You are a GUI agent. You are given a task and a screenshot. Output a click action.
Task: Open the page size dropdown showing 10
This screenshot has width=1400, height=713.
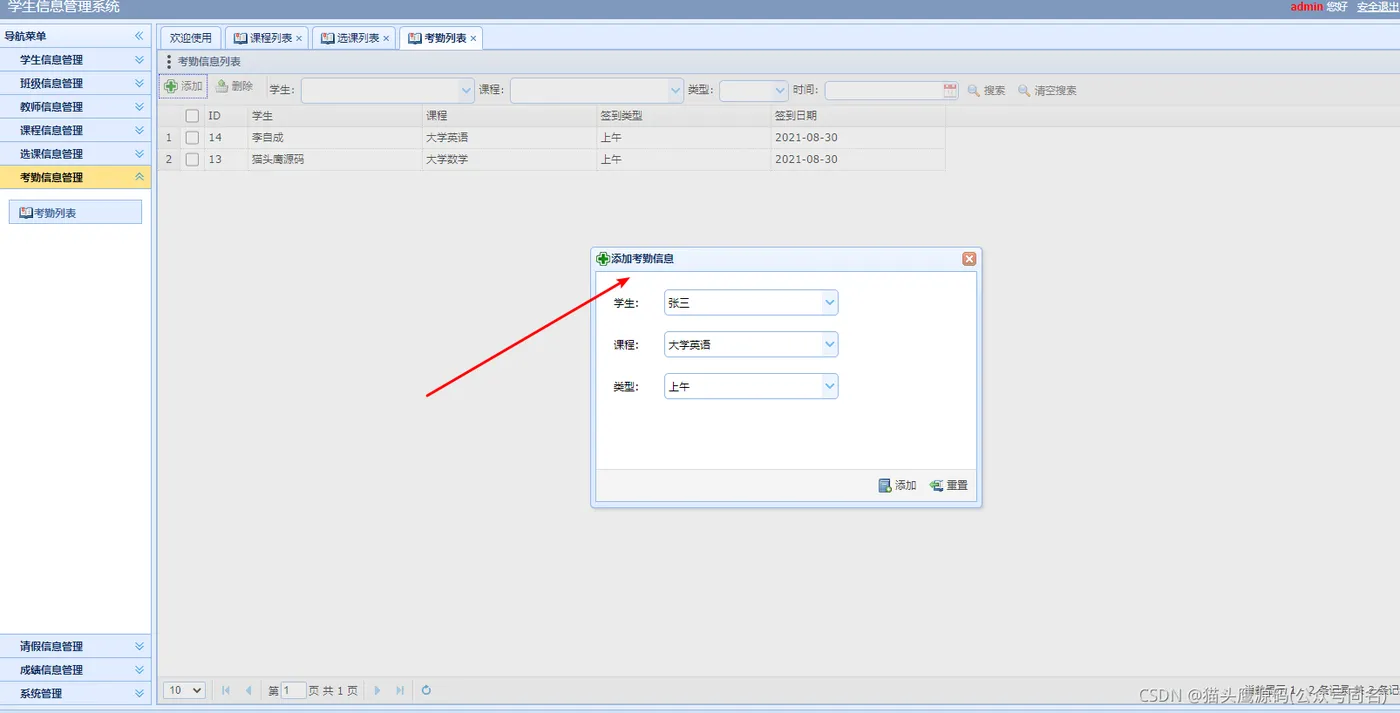(x=184, y=690)
